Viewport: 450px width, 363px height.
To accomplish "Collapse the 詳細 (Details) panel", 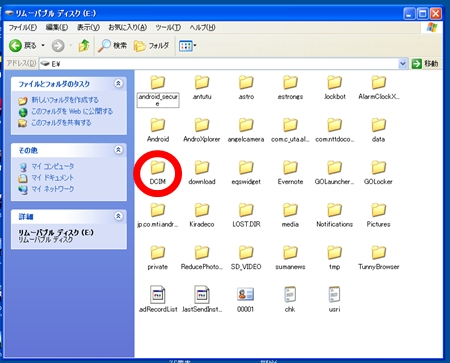I will 118,216.
